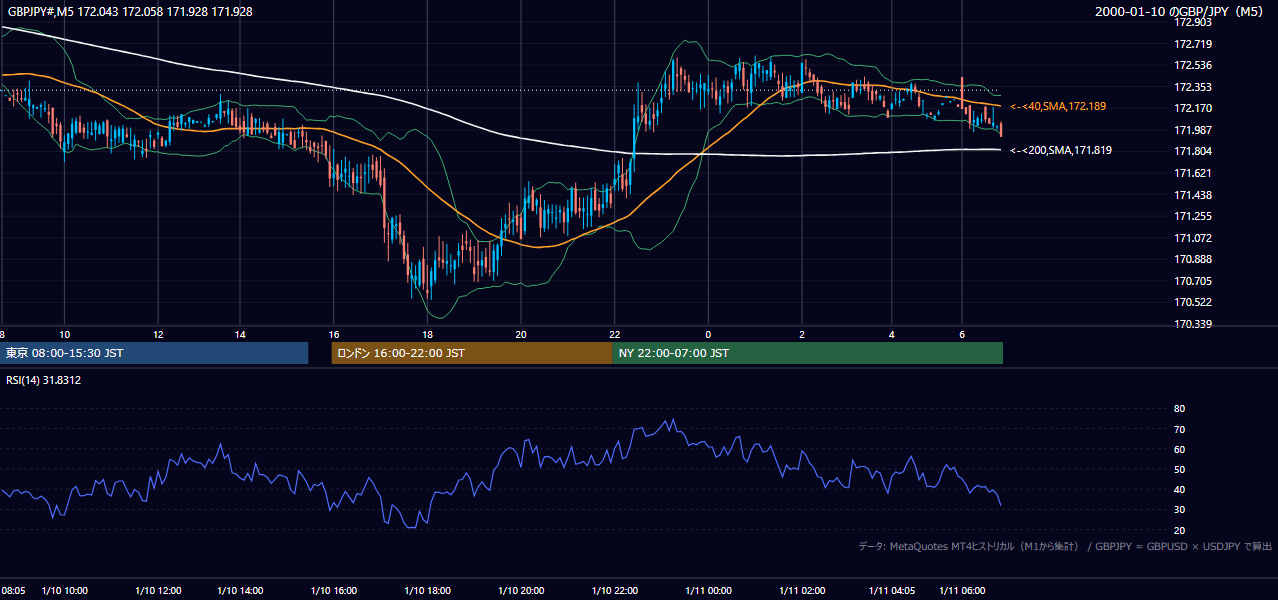Click the RSI 40 level label

point(1179,489)
